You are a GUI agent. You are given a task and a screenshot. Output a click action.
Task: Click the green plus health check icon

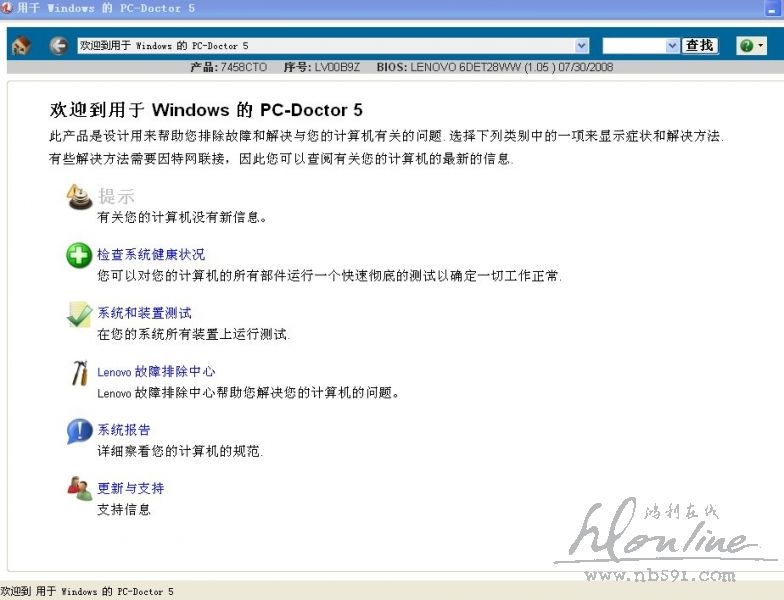tap(79, 255)
